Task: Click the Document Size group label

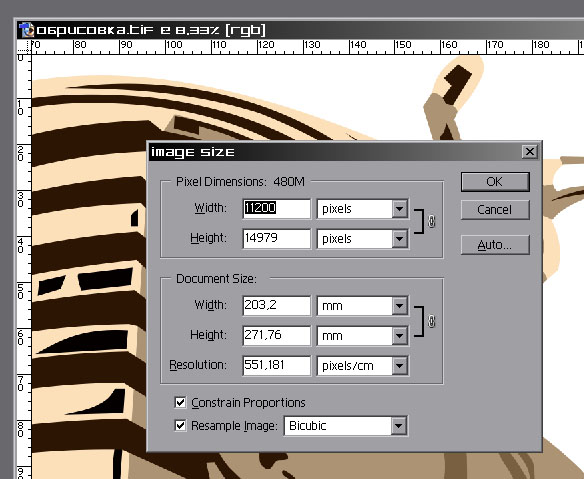Action: pyautogui.click(x=216, y=279)
